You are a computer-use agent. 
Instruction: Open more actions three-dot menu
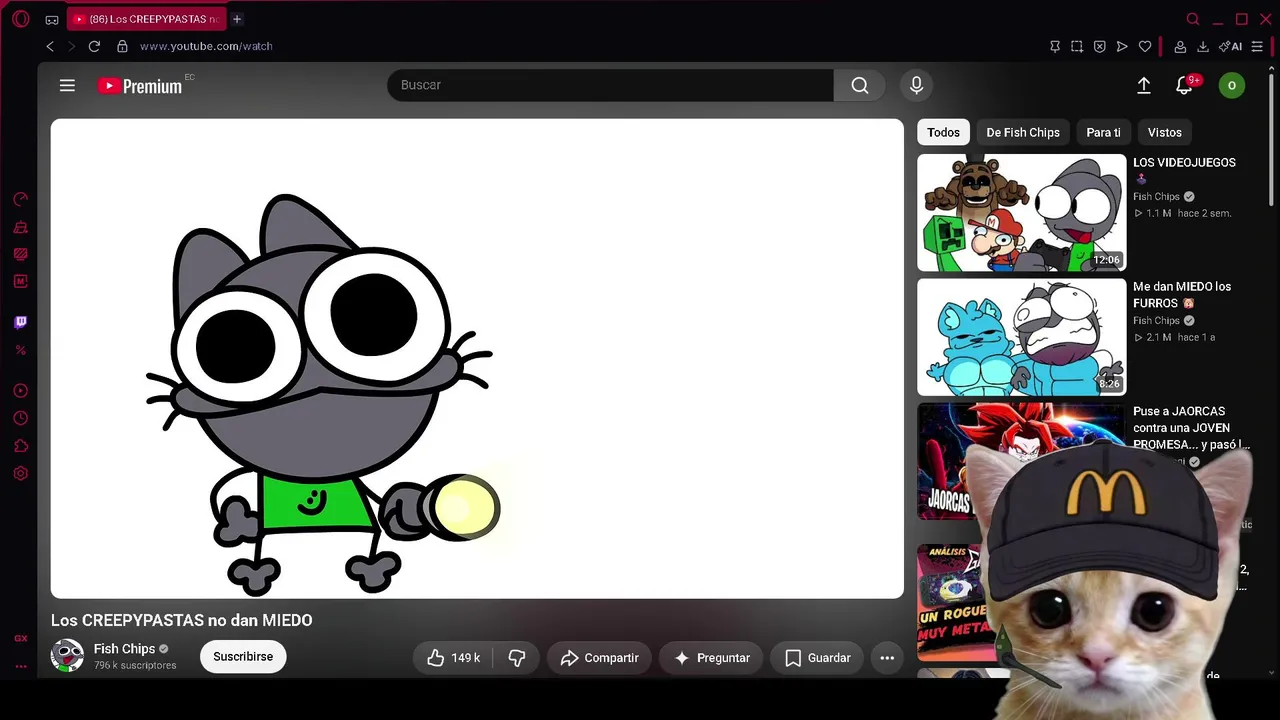coord(887,658)
